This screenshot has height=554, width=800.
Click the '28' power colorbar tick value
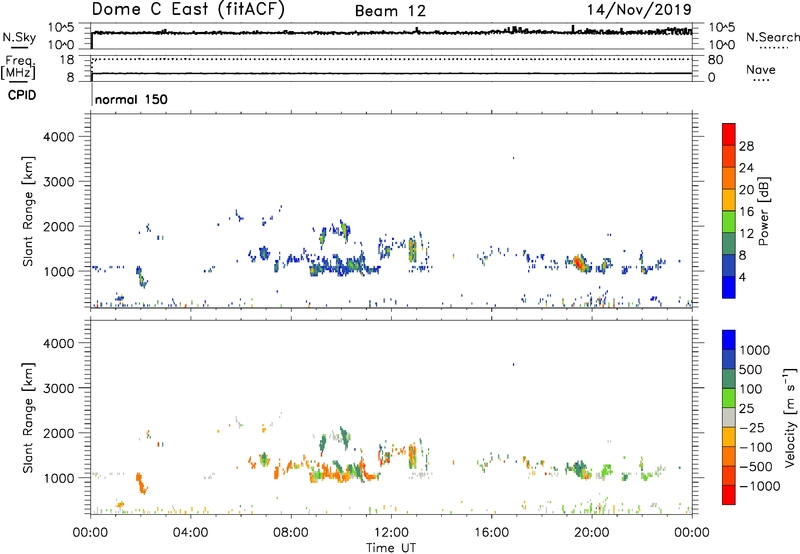[746, 146]
